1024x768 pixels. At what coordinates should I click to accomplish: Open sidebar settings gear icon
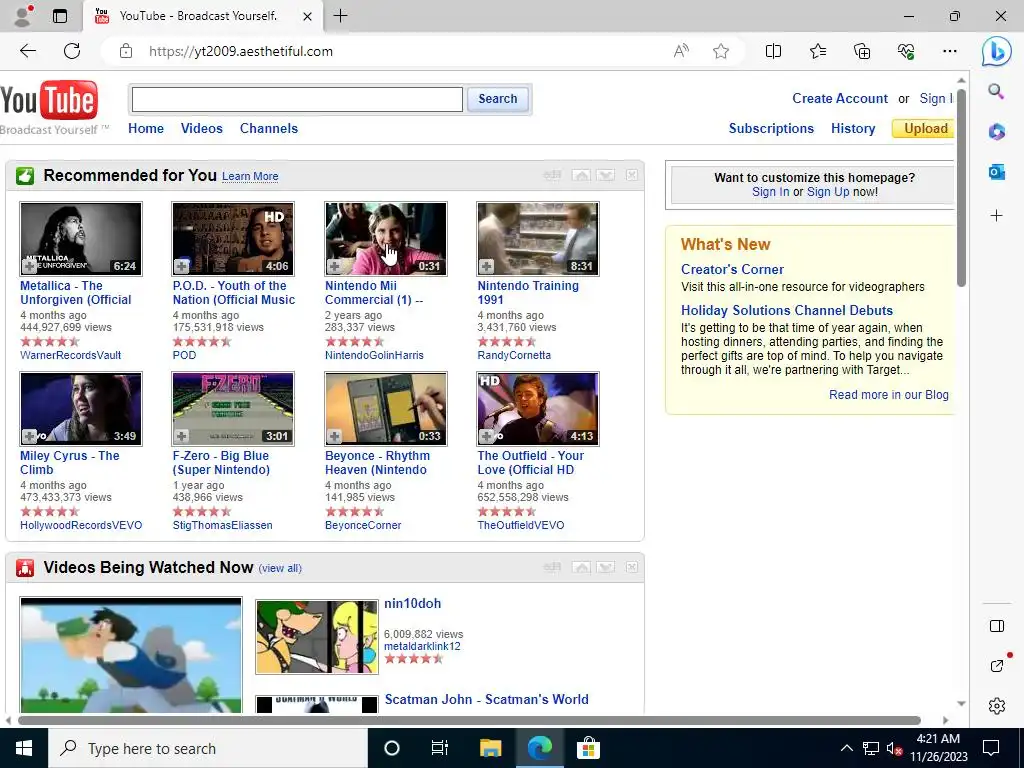997,706
